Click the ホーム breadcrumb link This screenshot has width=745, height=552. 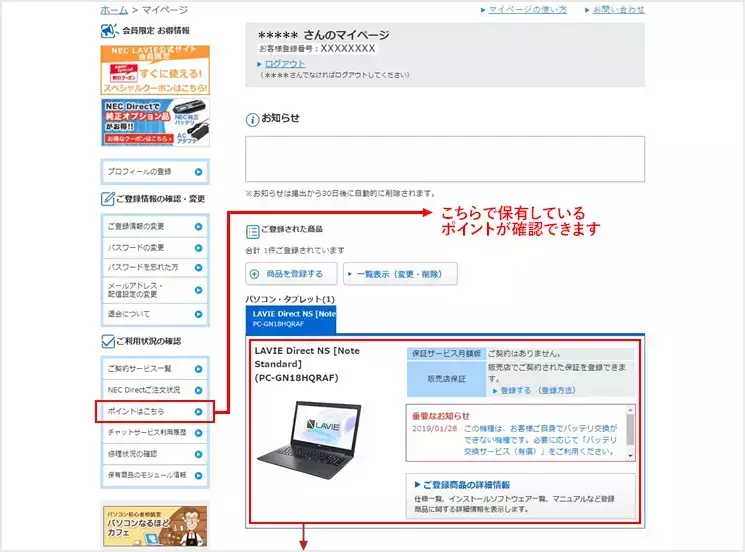point(114,10)
